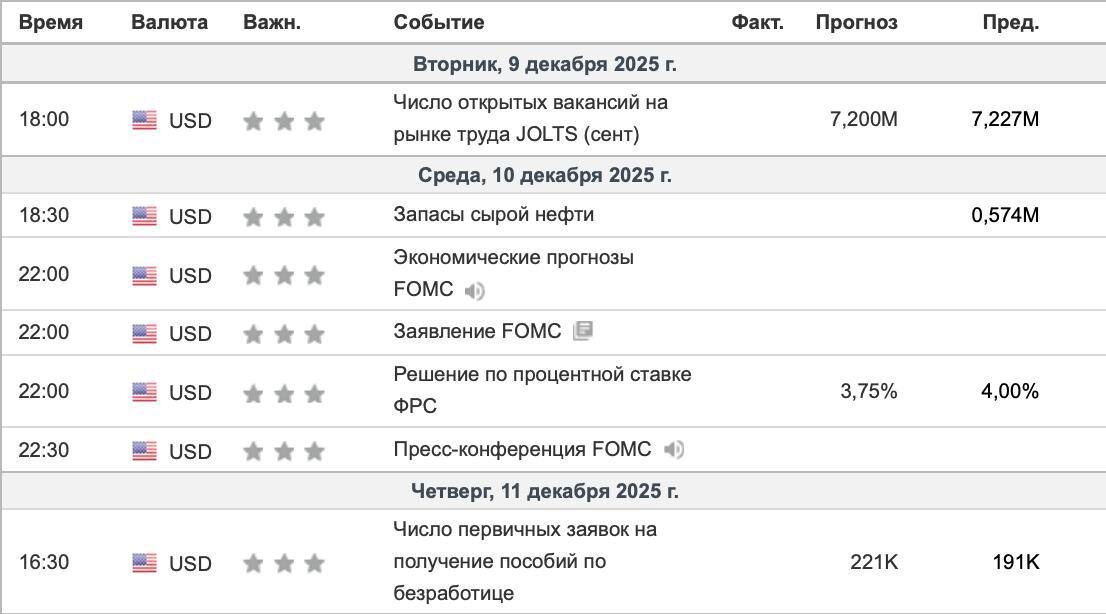Open the document icon next to Заявление FOMC
This screenshot has width=1106, height=614.
pos(583,330)
